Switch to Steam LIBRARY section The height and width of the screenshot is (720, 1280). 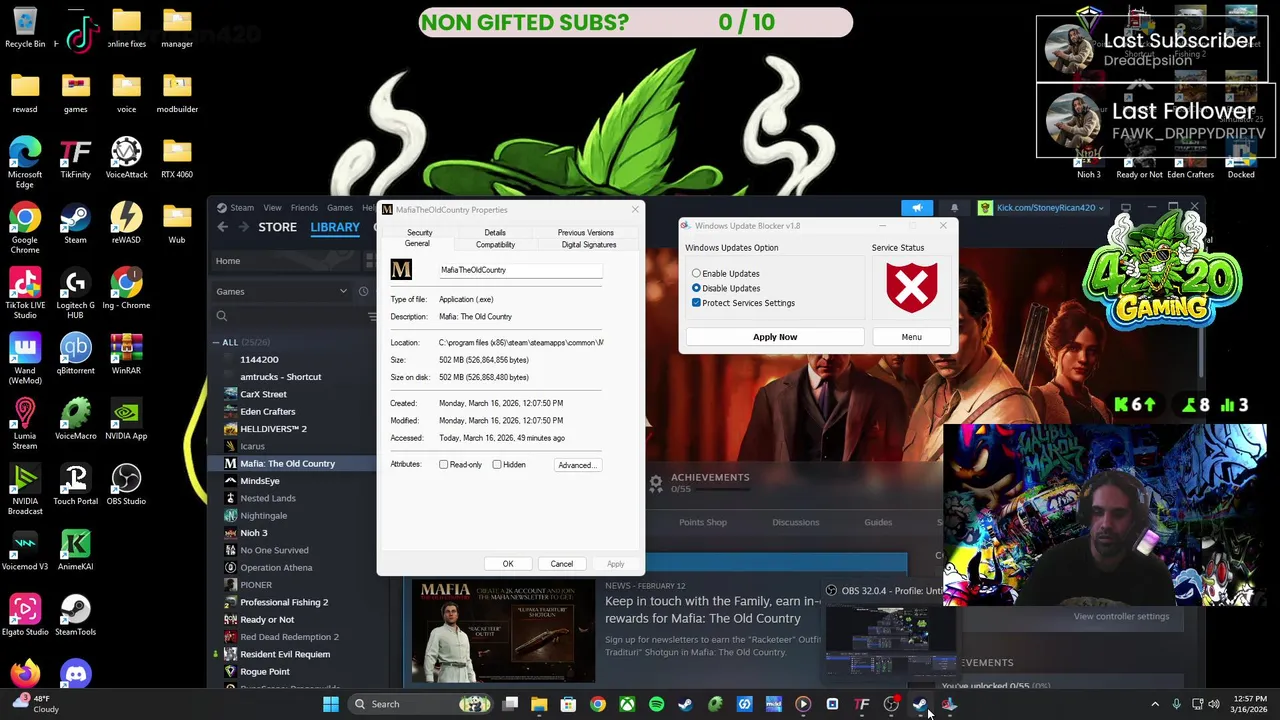pyautogui.click(x=335, y=227)
